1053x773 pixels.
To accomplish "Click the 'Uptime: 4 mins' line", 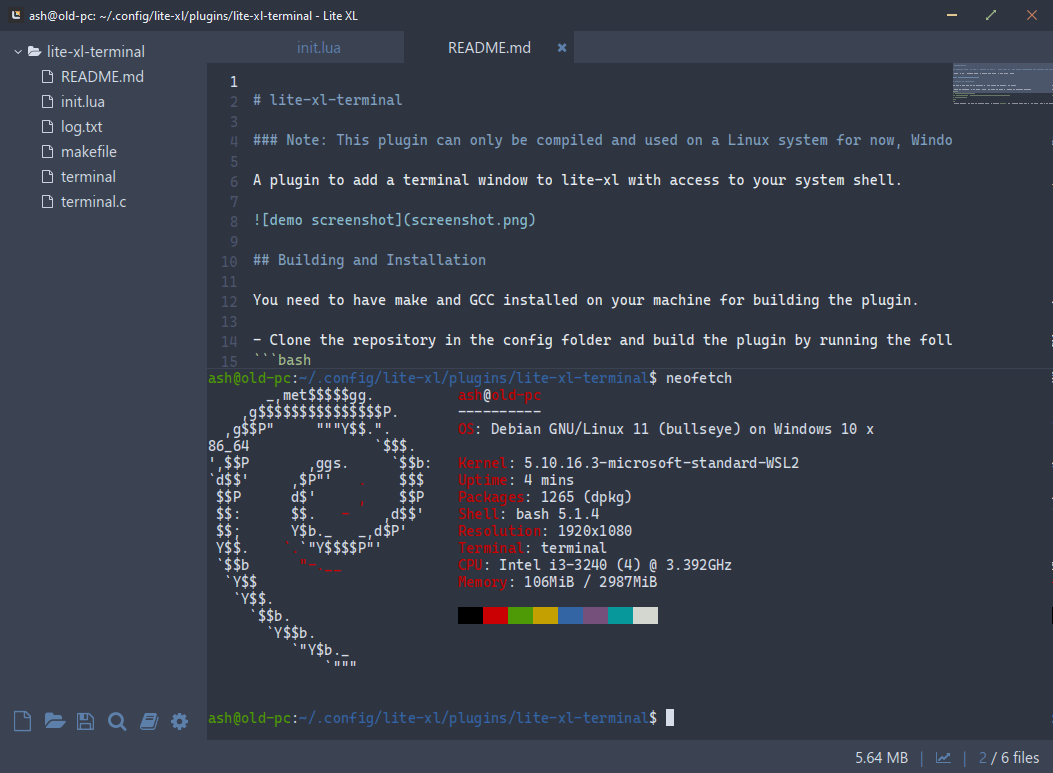I will [x=516, y=480].
